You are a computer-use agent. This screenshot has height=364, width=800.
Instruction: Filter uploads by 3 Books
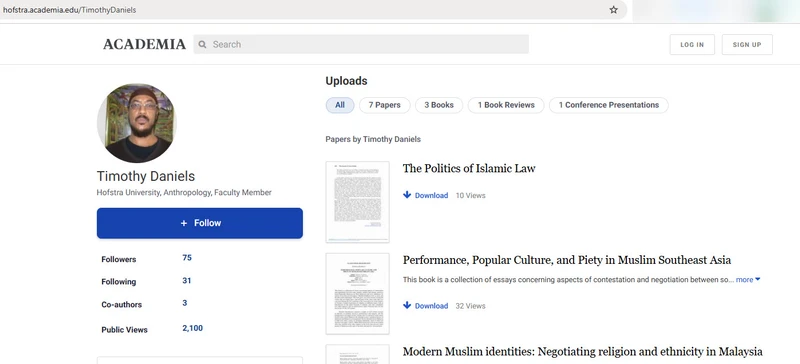439,105
